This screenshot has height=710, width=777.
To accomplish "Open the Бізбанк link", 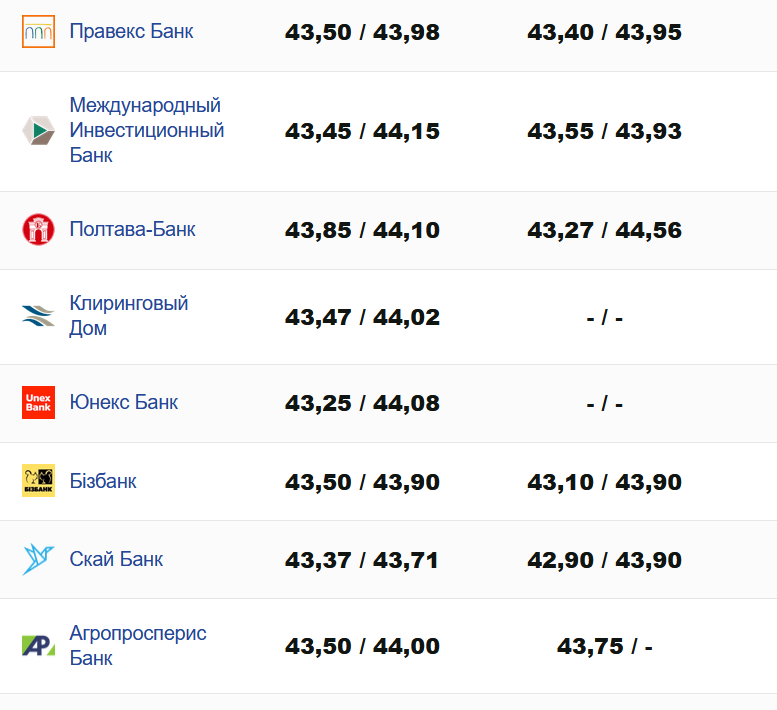I will tap(103, 481).
